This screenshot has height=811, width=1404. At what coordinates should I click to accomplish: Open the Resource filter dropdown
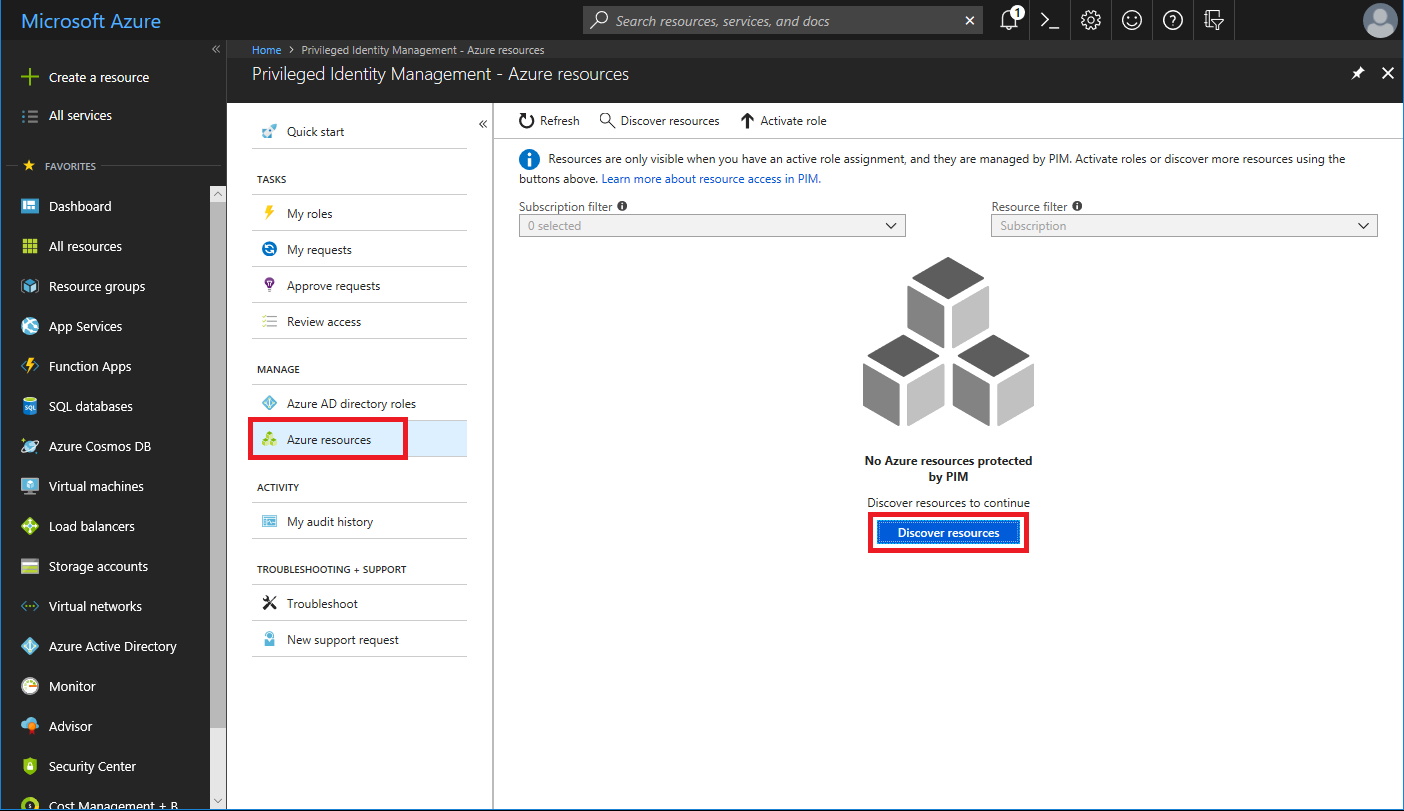tap(1183, 226)
